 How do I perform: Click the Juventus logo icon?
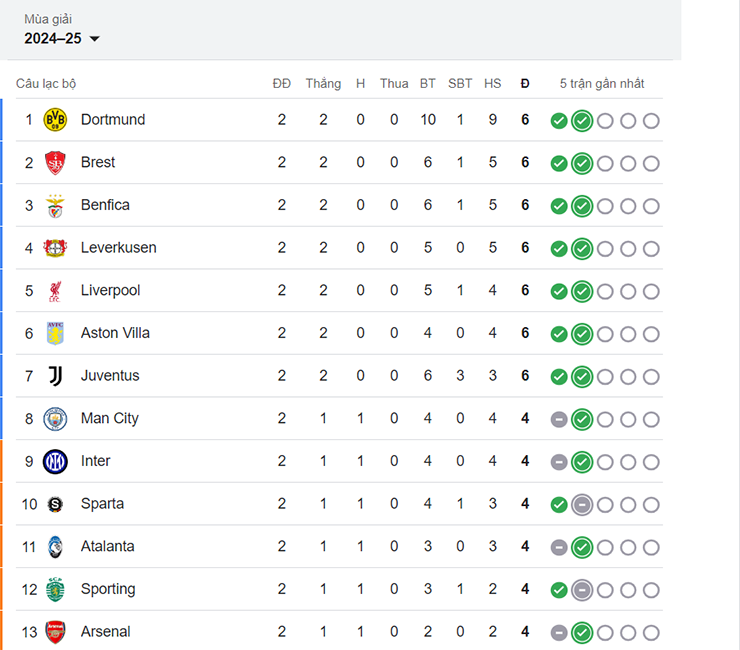point(55,376)
